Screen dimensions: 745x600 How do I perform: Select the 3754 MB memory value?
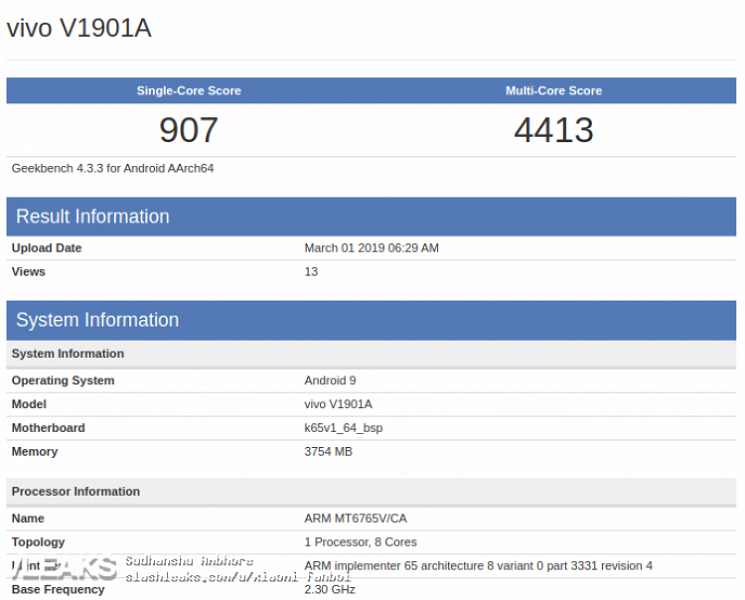[x=328, y=452]
